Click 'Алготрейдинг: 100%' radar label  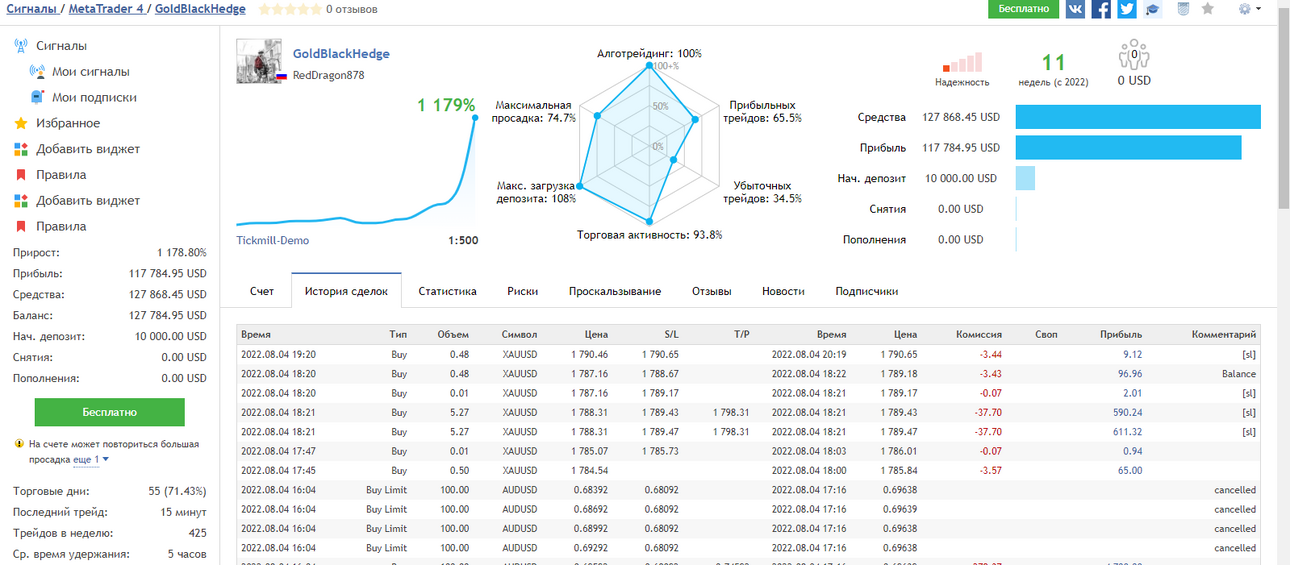pyautogui.click(x=649, y=54)
